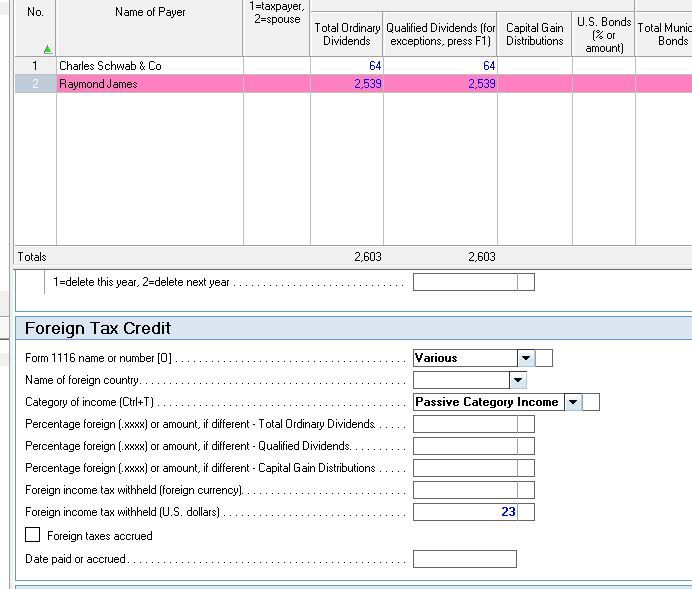The height and width of the screenshot is (589, 692).
Task: Select the Raymond James payer row
Action: (x=149, y=84)
